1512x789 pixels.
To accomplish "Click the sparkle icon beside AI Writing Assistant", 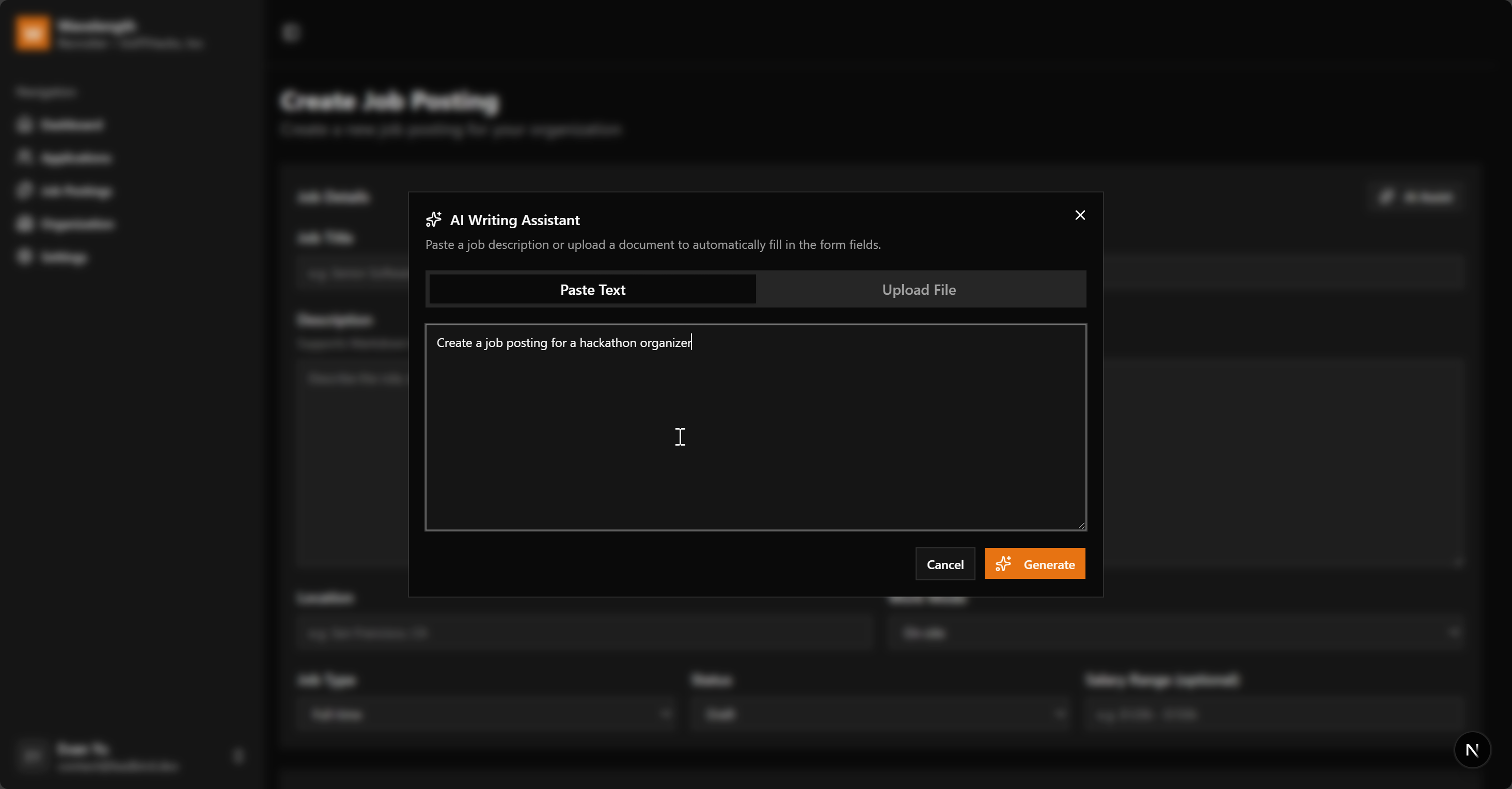I will (x=434, y=219).
